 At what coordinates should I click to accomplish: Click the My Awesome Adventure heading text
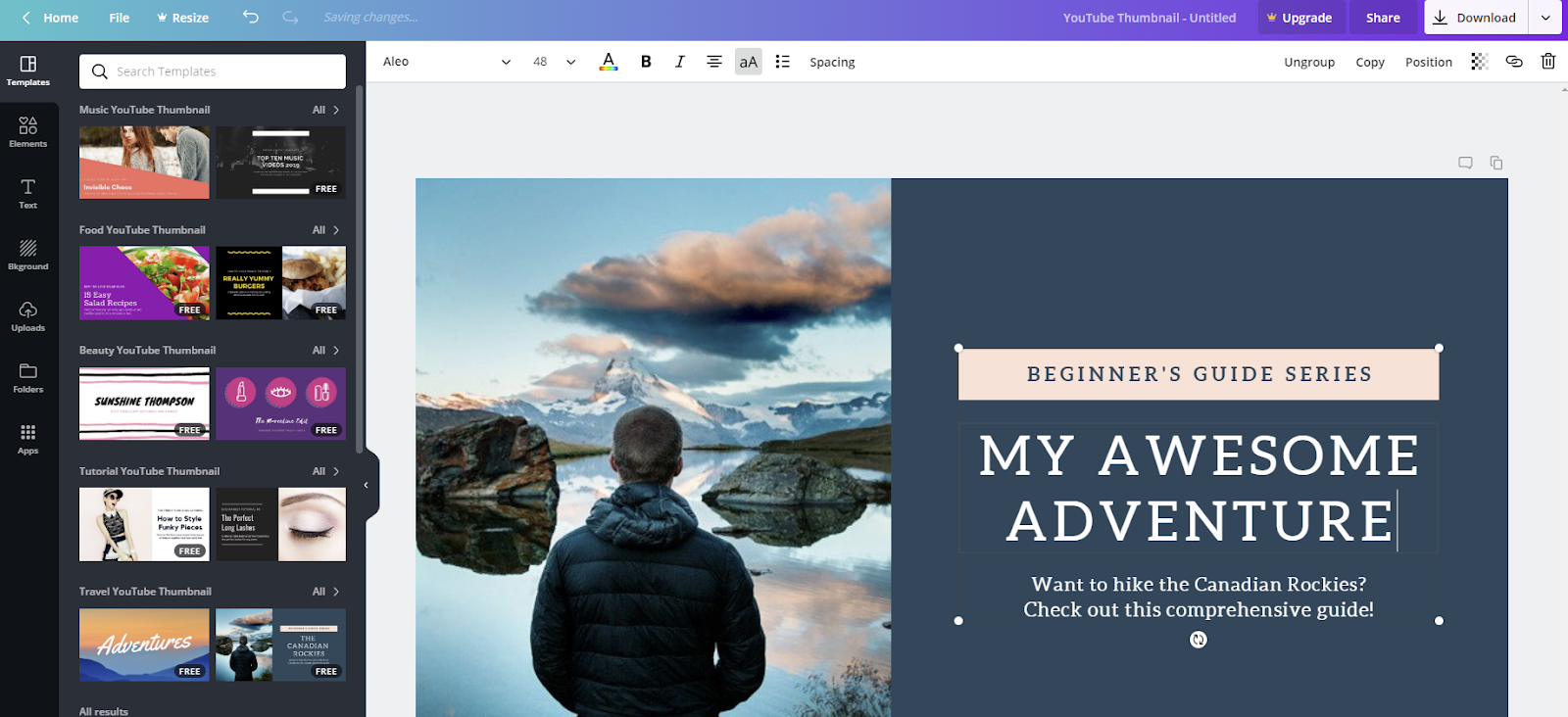coord(1199,488)
